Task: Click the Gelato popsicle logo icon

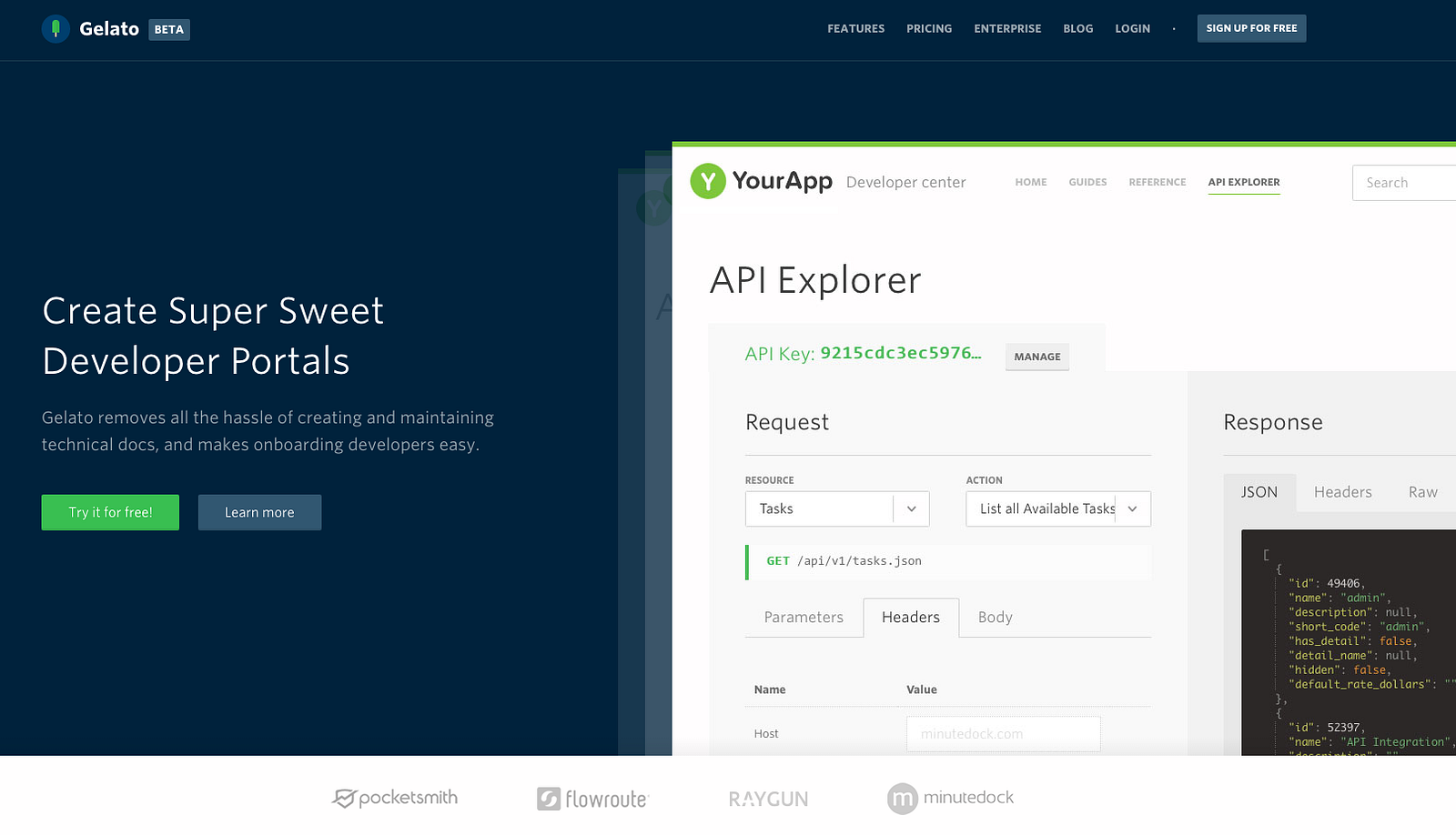Action: pos(56,29)
